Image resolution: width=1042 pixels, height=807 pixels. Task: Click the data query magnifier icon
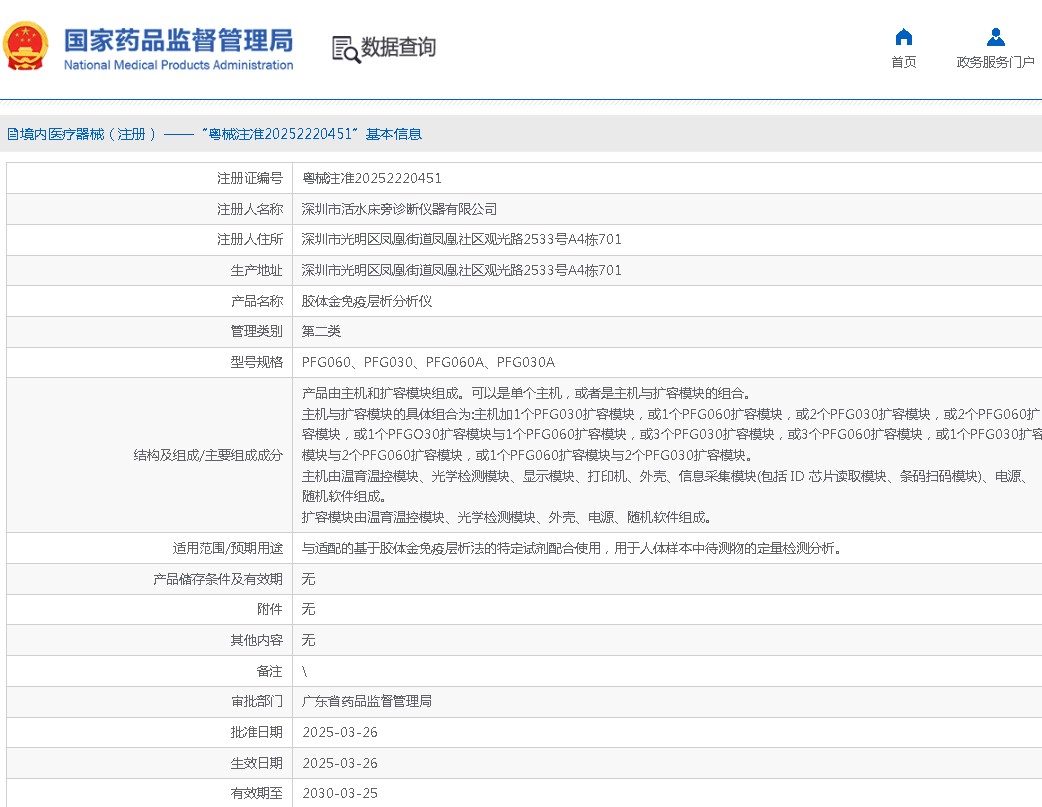[345, 48]
